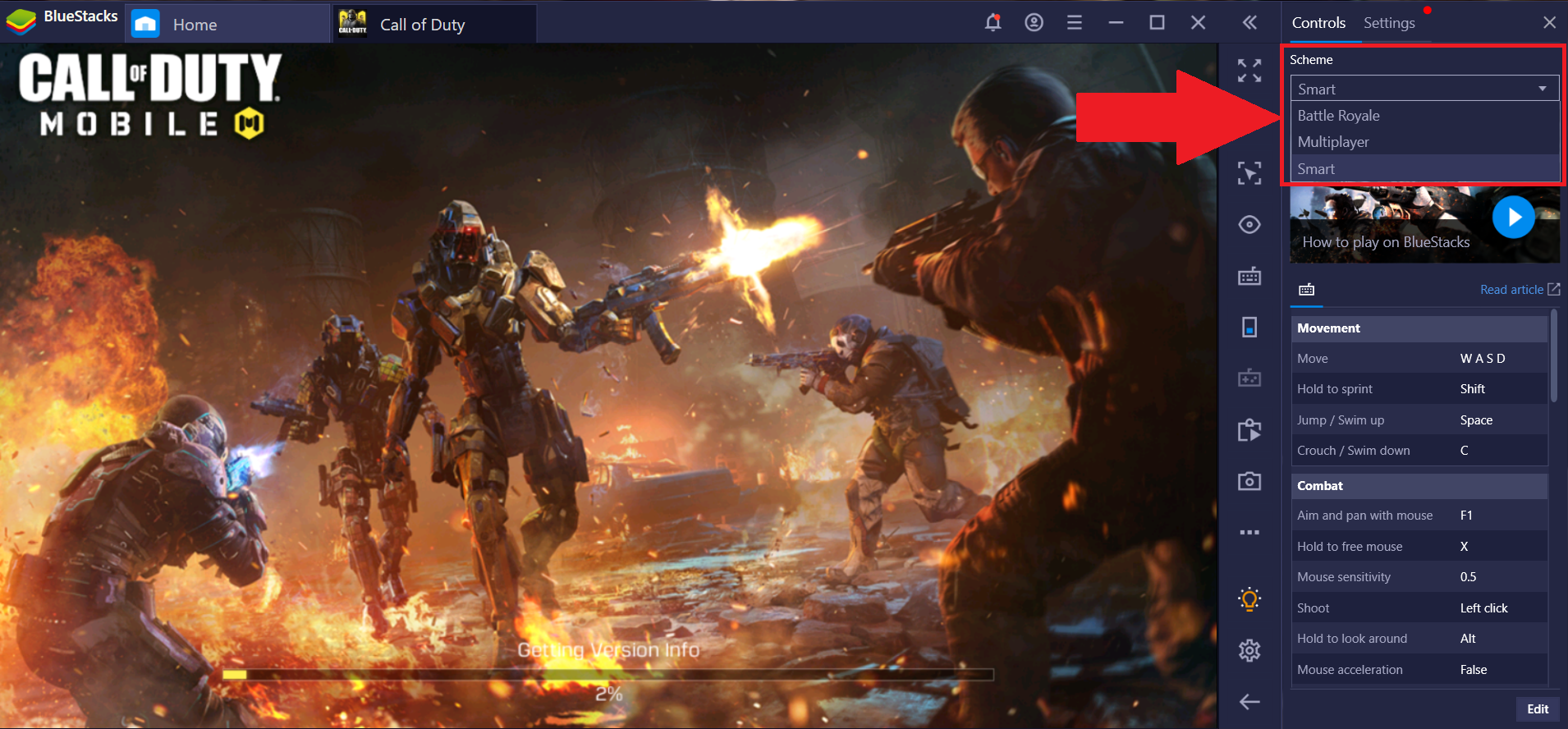Viewport: 1568px width, 729px height.
Task: Click the screenshot camera icon
Action: 1249,481
